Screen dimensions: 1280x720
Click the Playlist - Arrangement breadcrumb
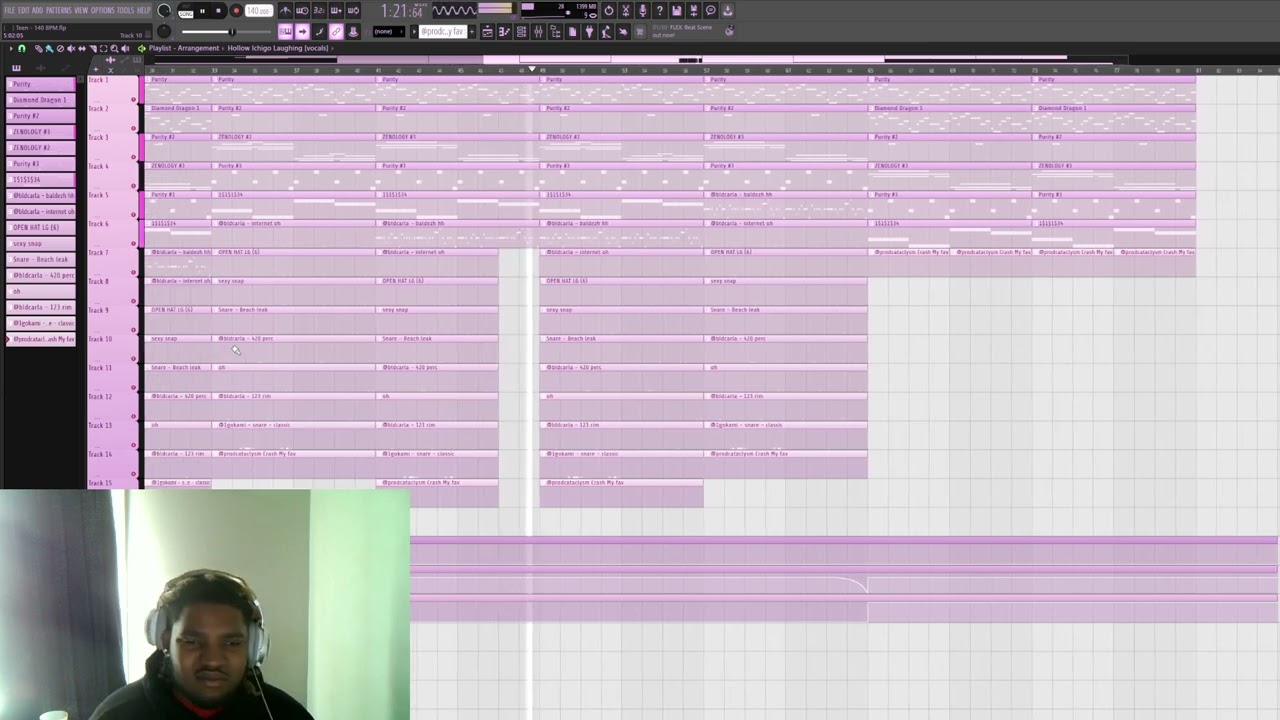(x=184, y=48)
